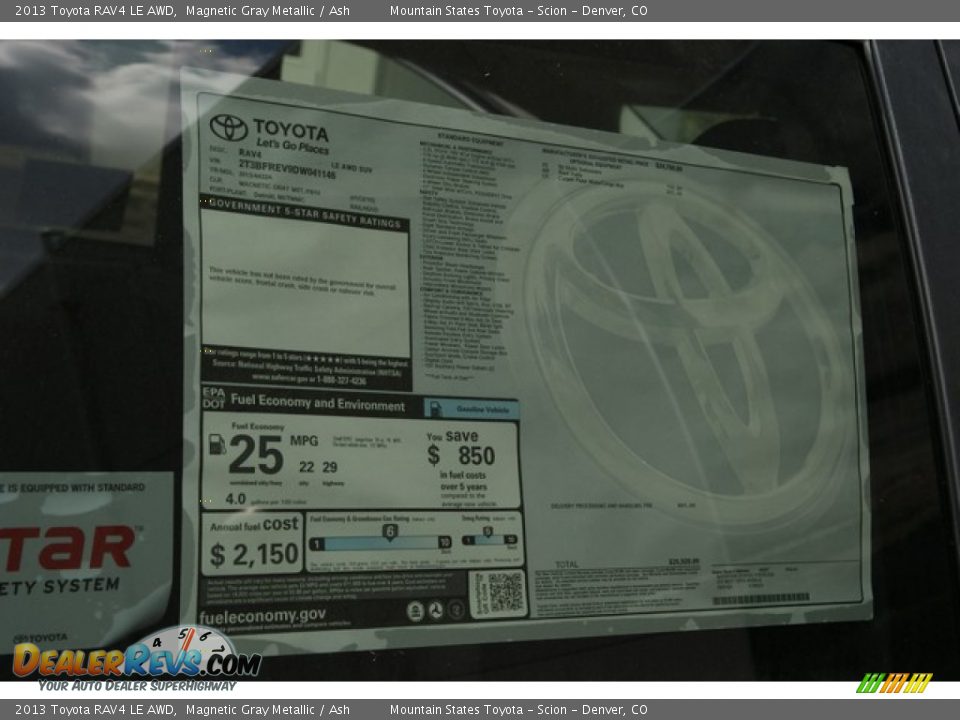Click the 'TOTAL' label on the price column
The height and width of the screenshot is (720, 960).
(x=566, y=564)
